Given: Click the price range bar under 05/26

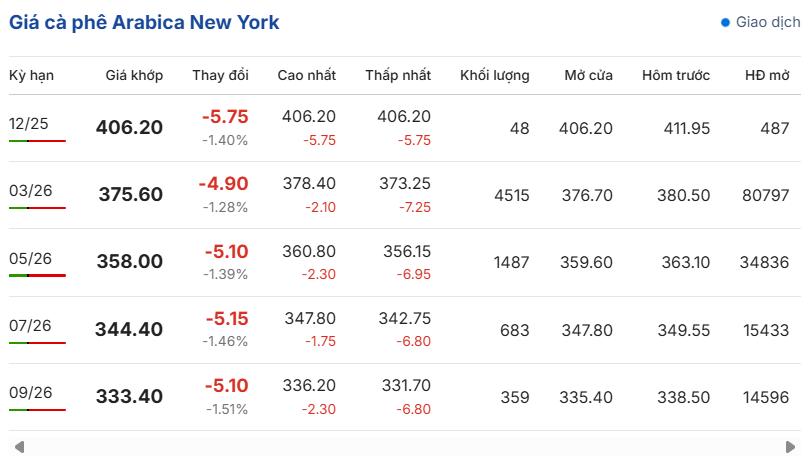Looking at the screenshot, I should pyautogui.click(x=37, y=275).
